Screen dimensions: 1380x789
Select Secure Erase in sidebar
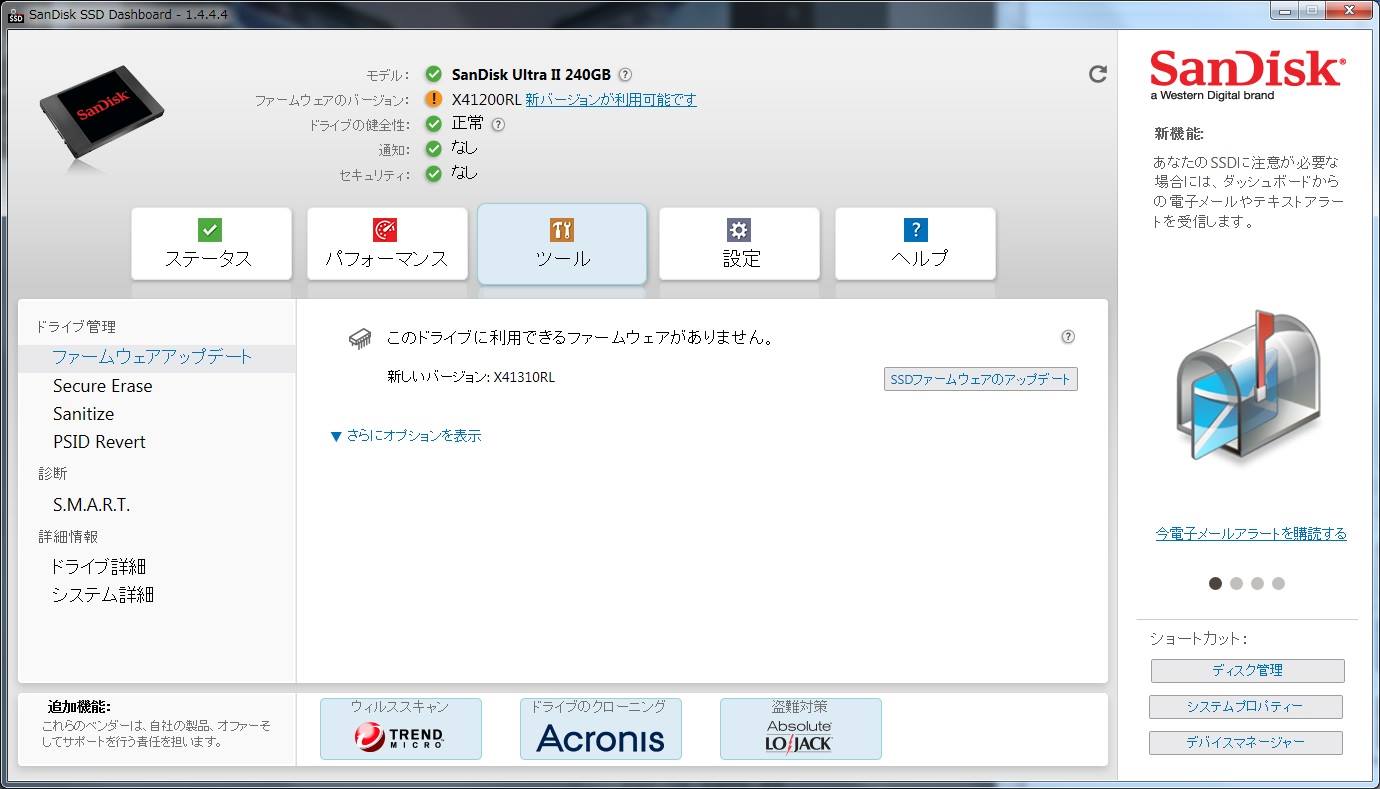(x=103, y=386)
